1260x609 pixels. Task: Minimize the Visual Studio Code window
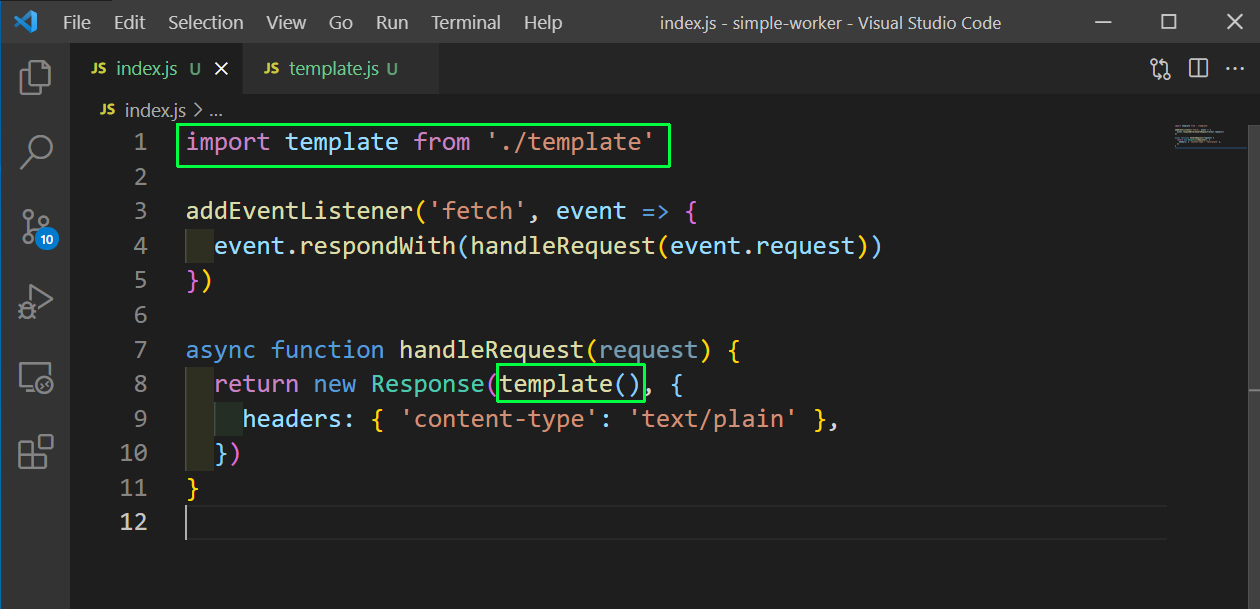point(1102,22)
